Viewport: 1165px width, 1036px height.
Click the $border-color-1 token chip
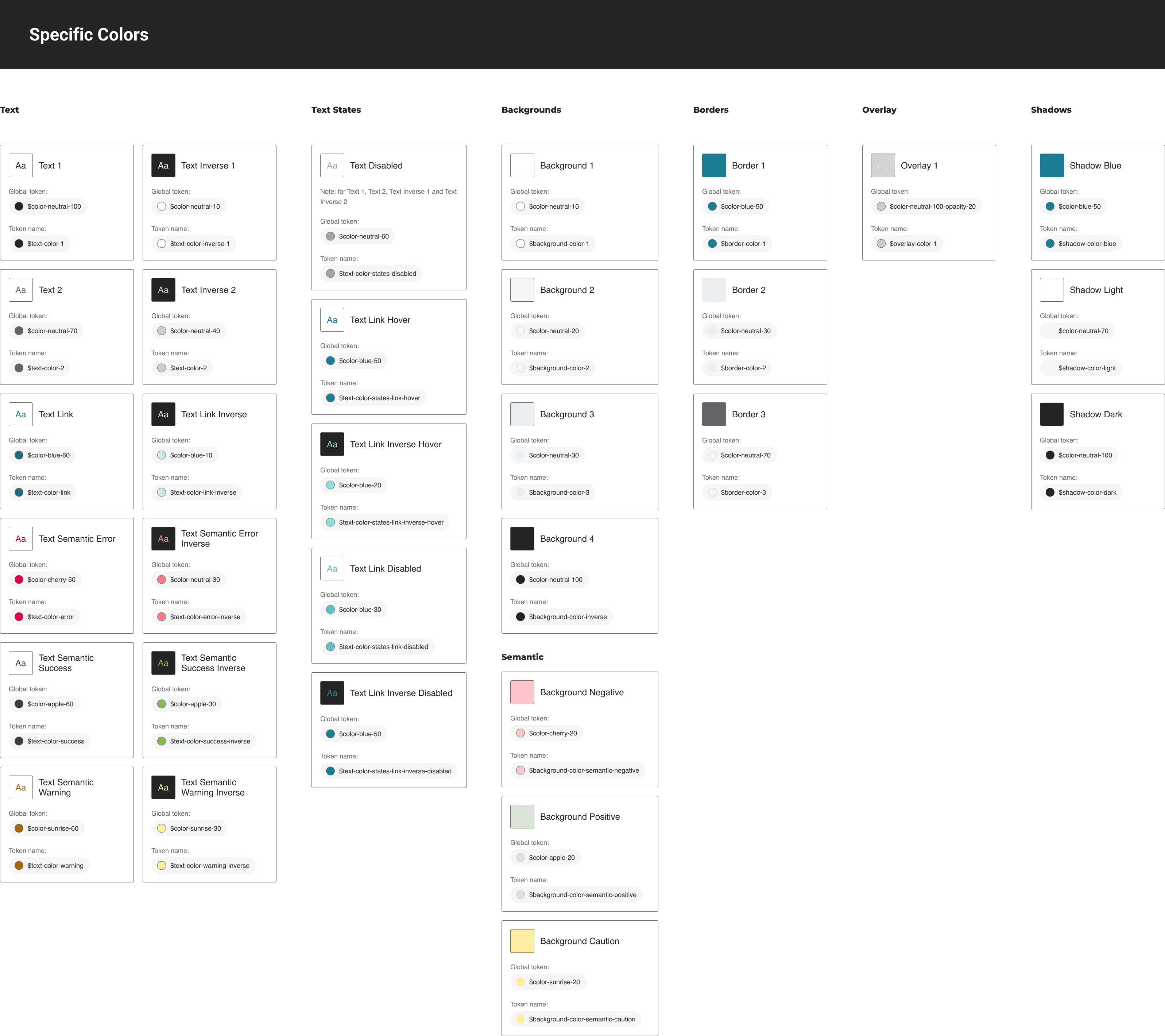click(x=737, y=243)
